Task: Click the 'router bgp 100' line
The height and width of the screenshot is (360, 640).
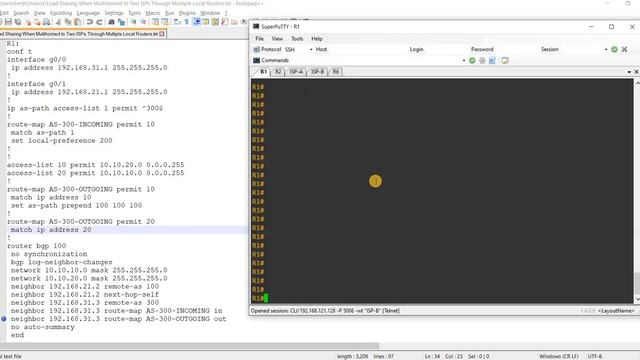Action: pos(36,246)
